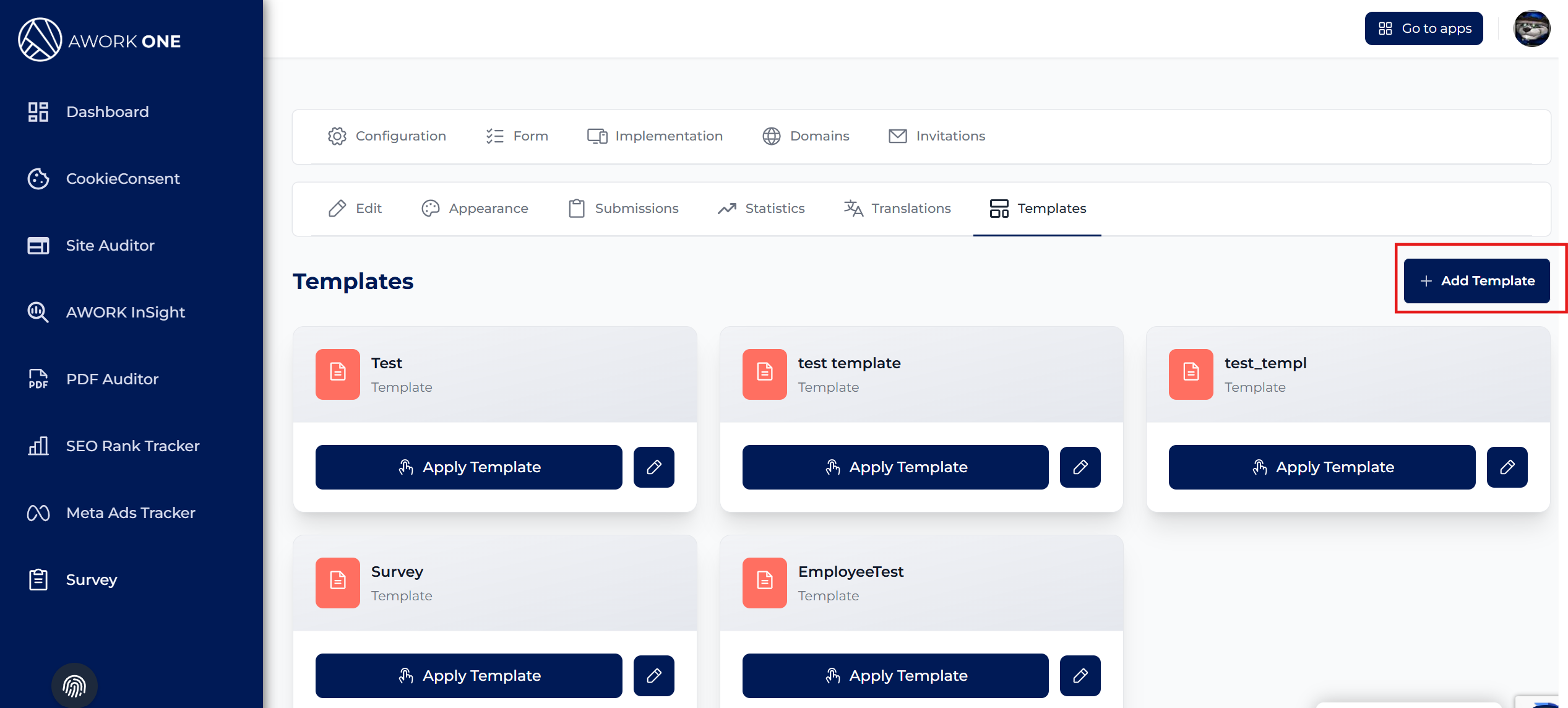Click the red document icon on Survey card
The height and width of the screenshot is (708, 1568).
tap(337, 582)
